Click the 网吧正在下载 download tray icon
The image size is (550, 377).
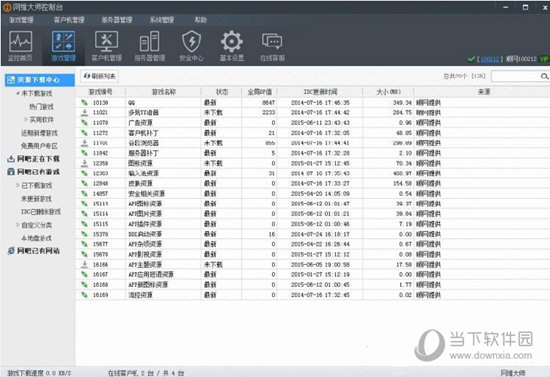point(11,159)
